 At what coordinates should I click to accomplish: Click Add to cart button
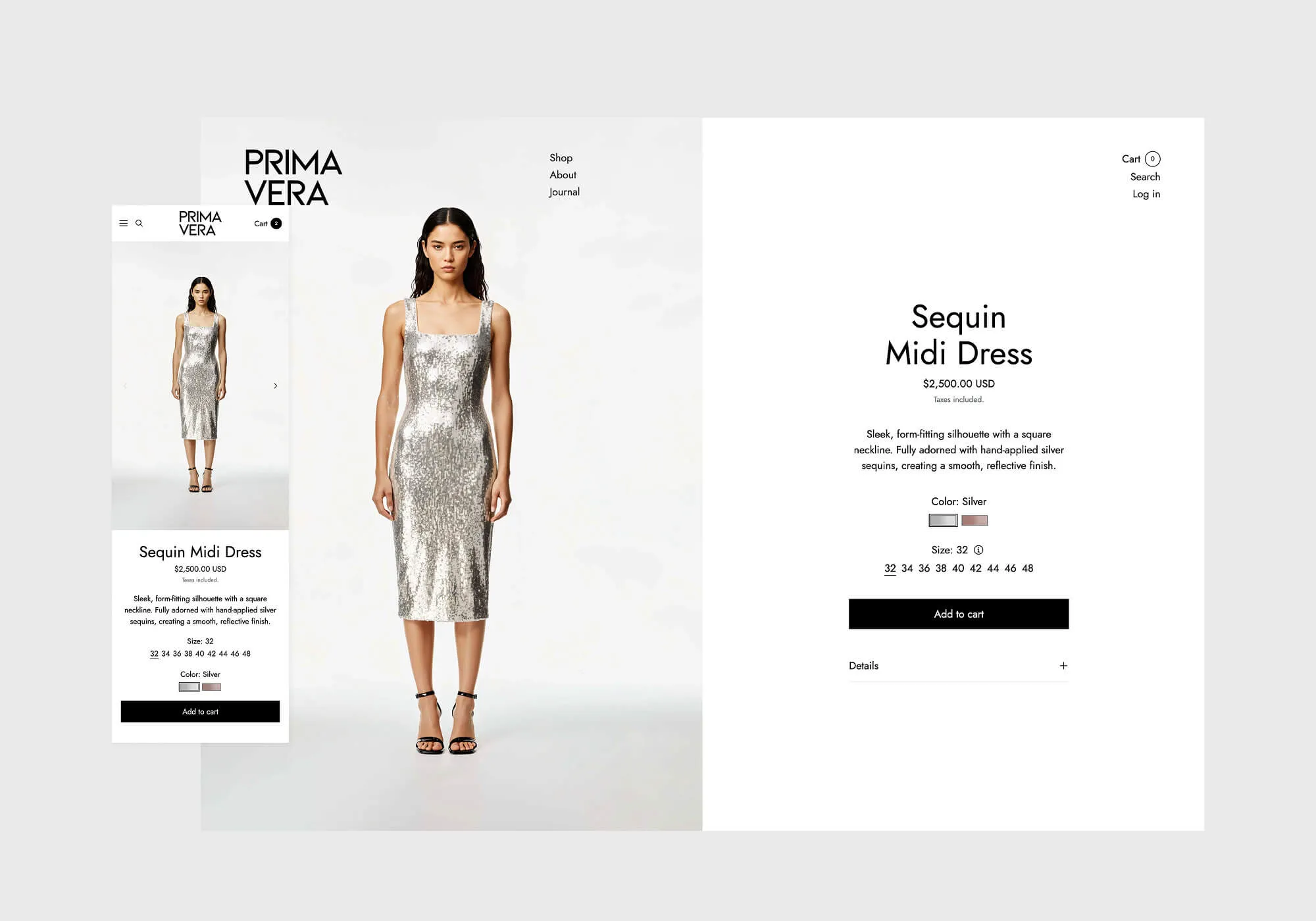coord(957,614)
